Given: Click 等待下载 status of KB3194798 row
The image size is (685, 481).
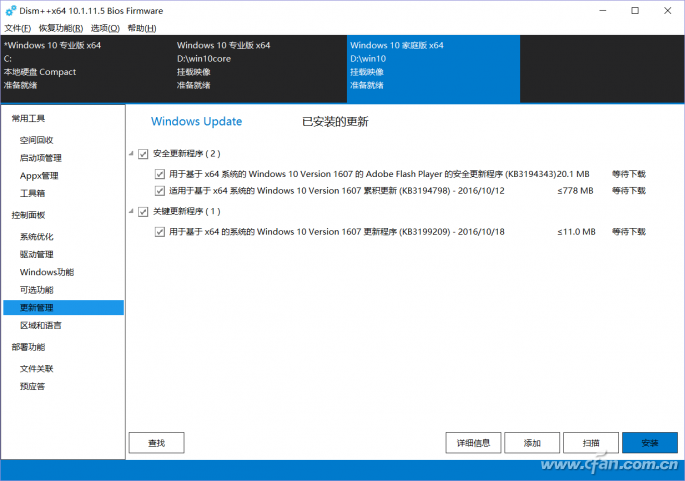Looking at the screenshot, I should pyautogui.click(x=629, y=191).
